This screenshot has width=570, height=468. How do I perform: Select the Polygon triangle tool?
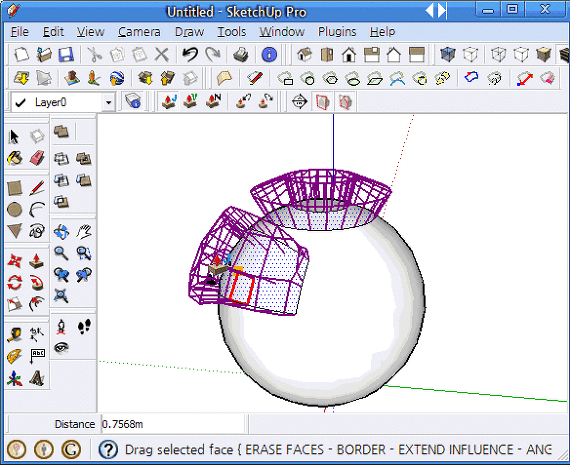15,231
